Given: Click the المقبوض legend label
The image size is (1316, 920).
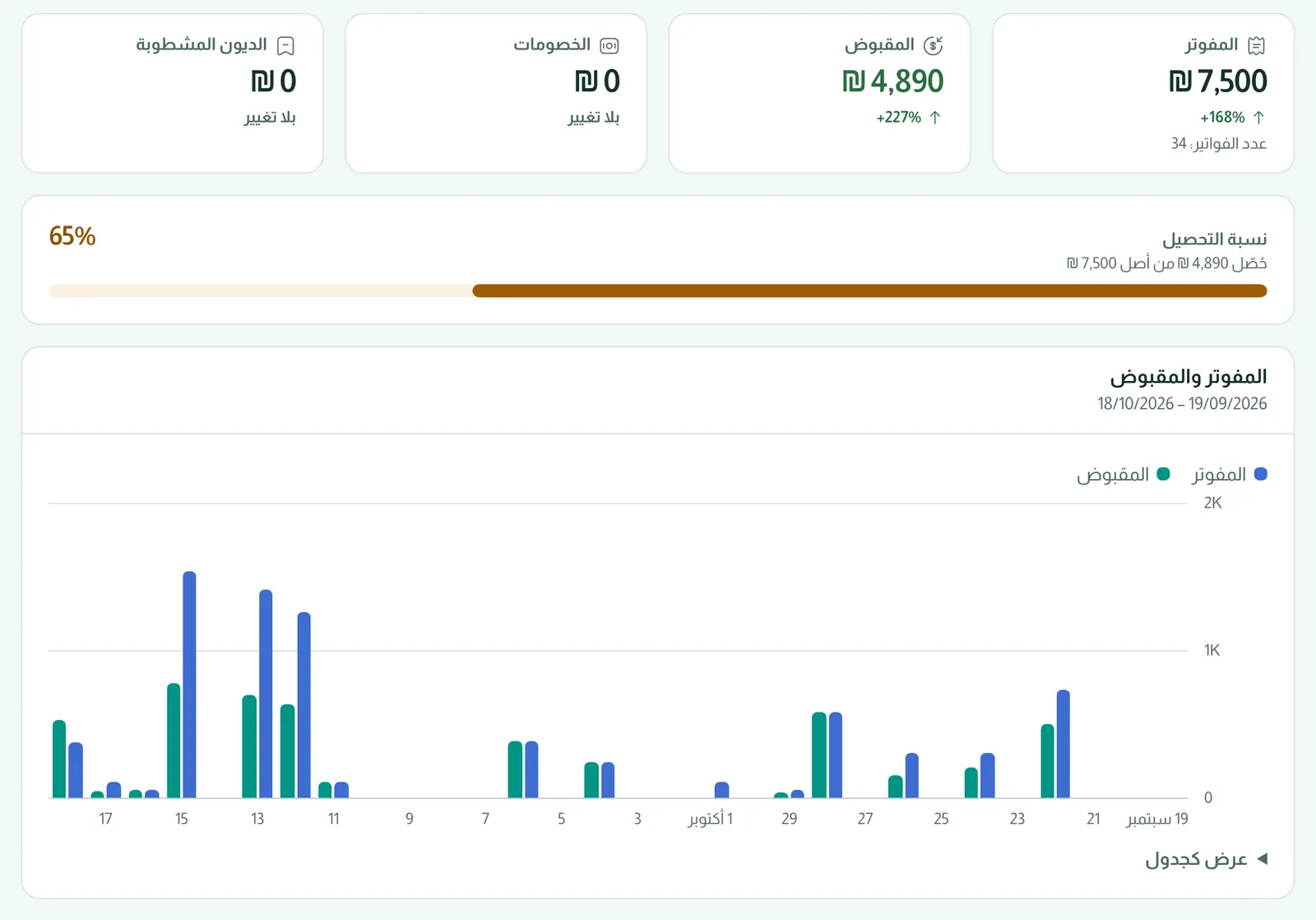Looking at the screenshot, I should (1113, 475).
